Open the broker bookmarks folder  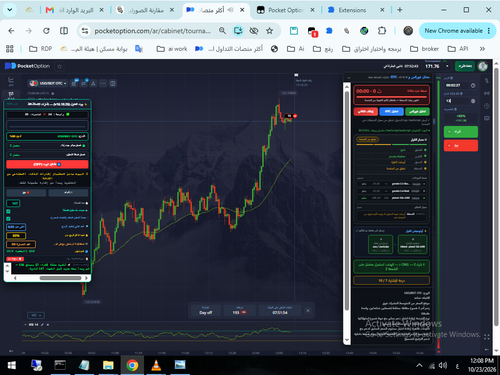424,49
